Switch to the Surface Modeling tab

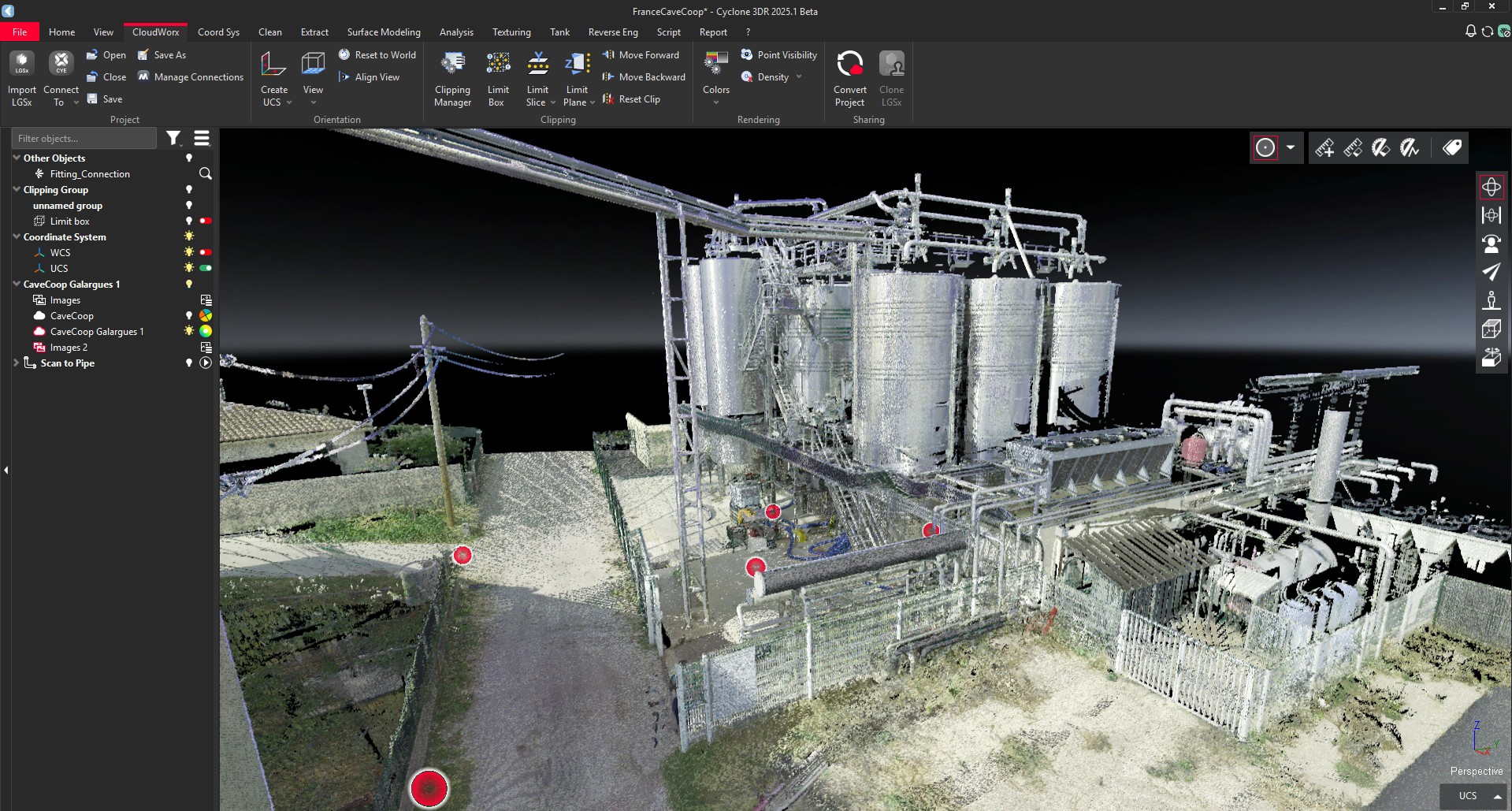pyautogui.click(x=383, y=32)
